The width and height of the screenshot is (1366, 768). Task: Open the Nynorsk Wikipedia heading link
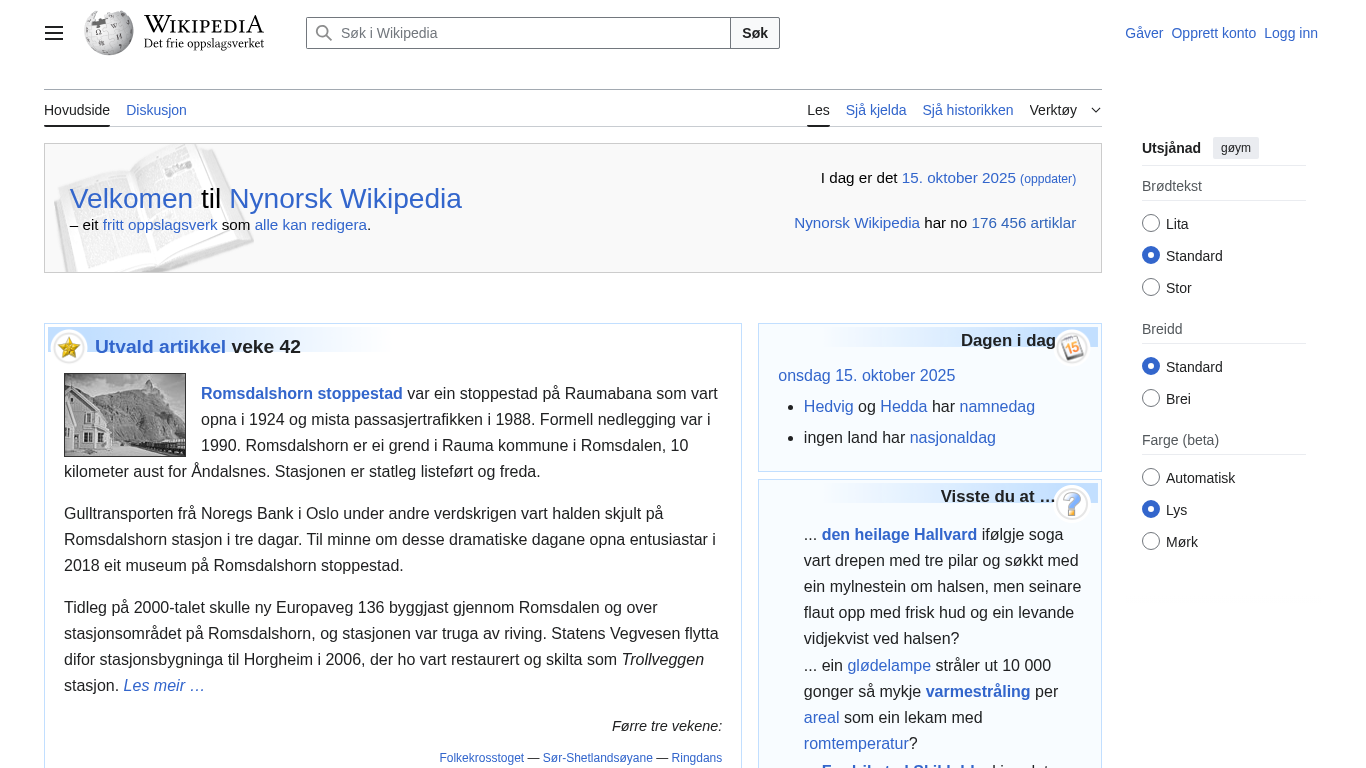click(345, 199)
